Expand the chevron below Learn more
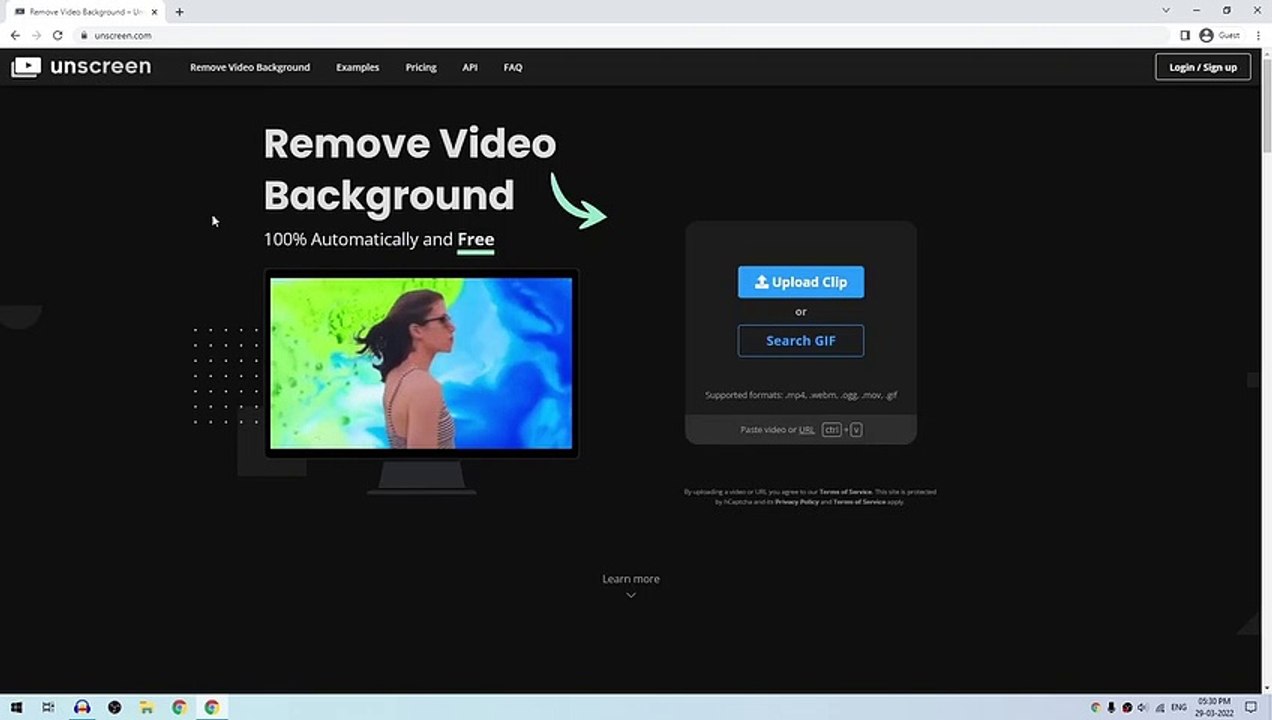The width and height of the screenshot is (1272, 720). tap(631, 595)
